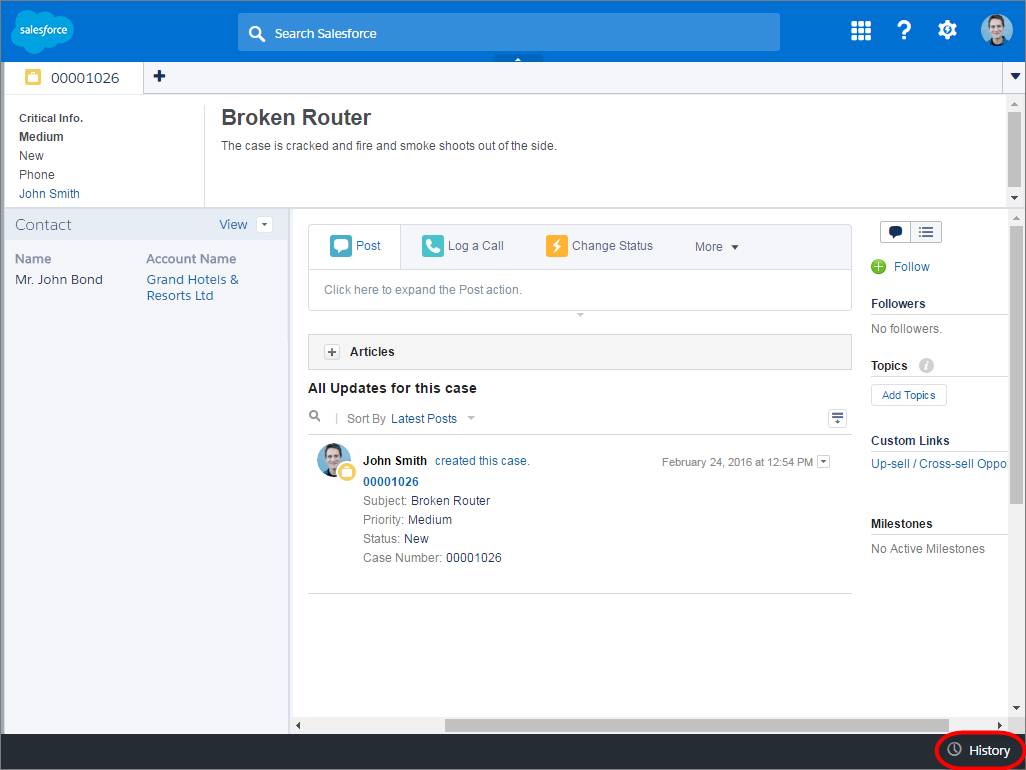Click John Smith's feed avatar

334,459
